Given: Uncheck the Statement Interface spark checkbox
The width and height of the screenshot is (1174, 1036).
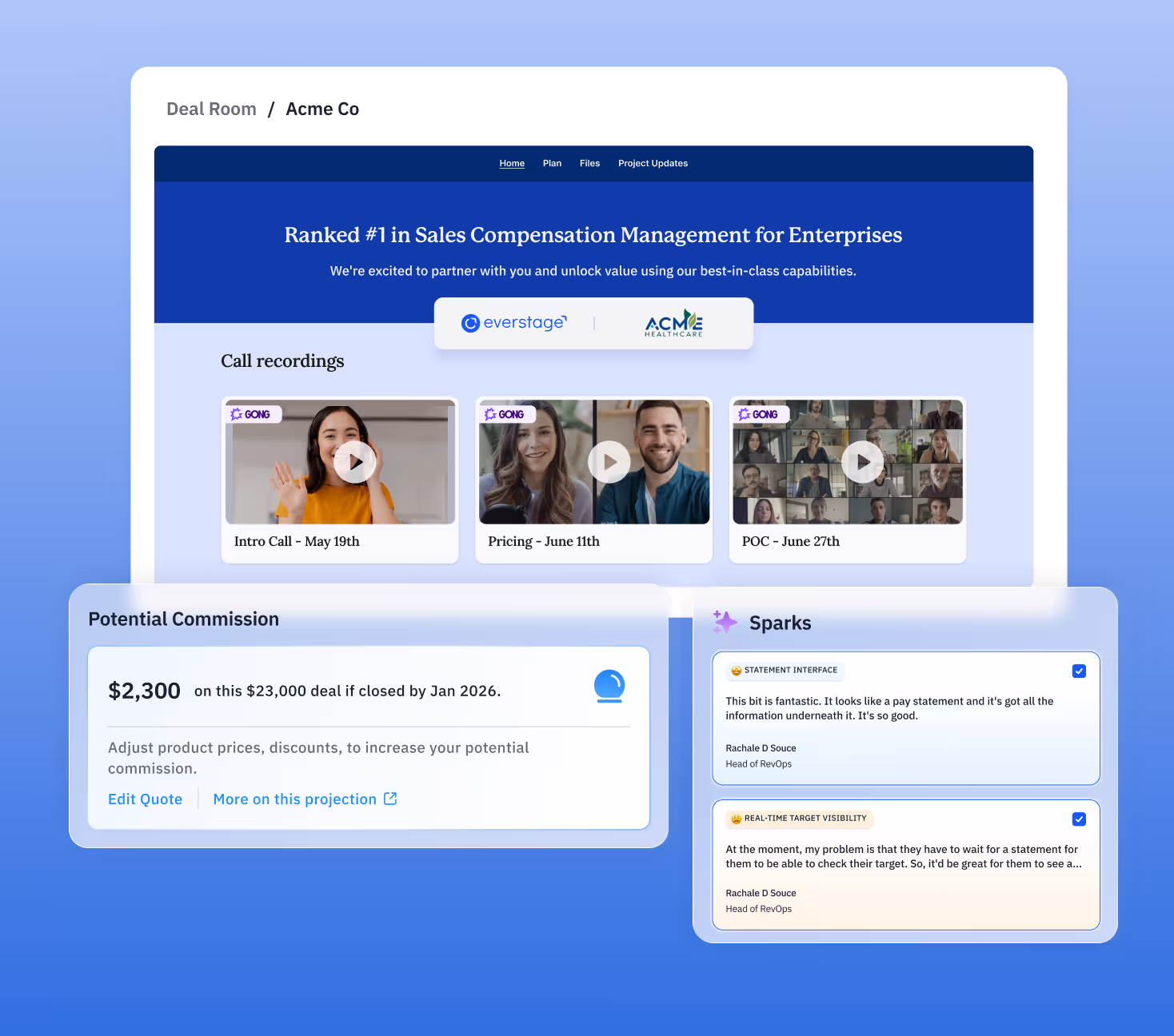Looking at the screenshot, I should tap(1080, 671).
